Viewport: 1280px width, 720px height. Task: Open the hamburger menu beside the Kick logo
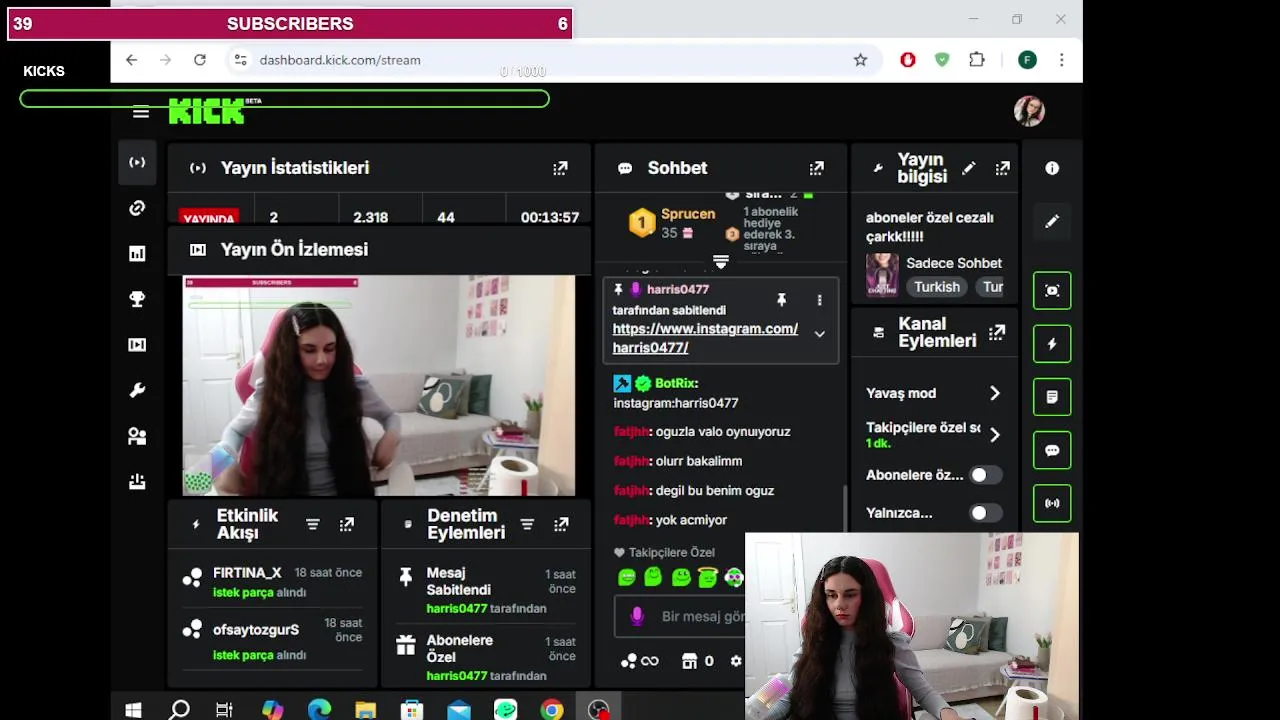pos(141,113)
